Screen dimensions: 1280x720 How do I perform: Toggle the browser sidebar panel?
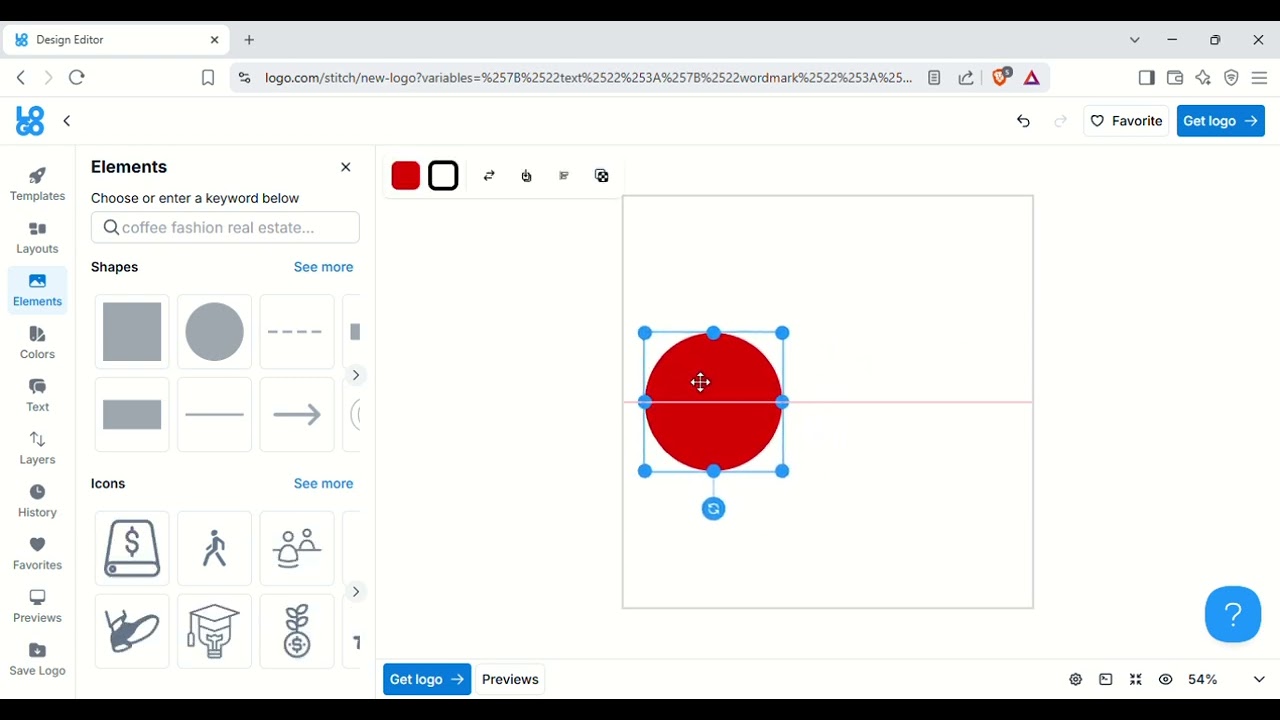(x=1147, y=77)
